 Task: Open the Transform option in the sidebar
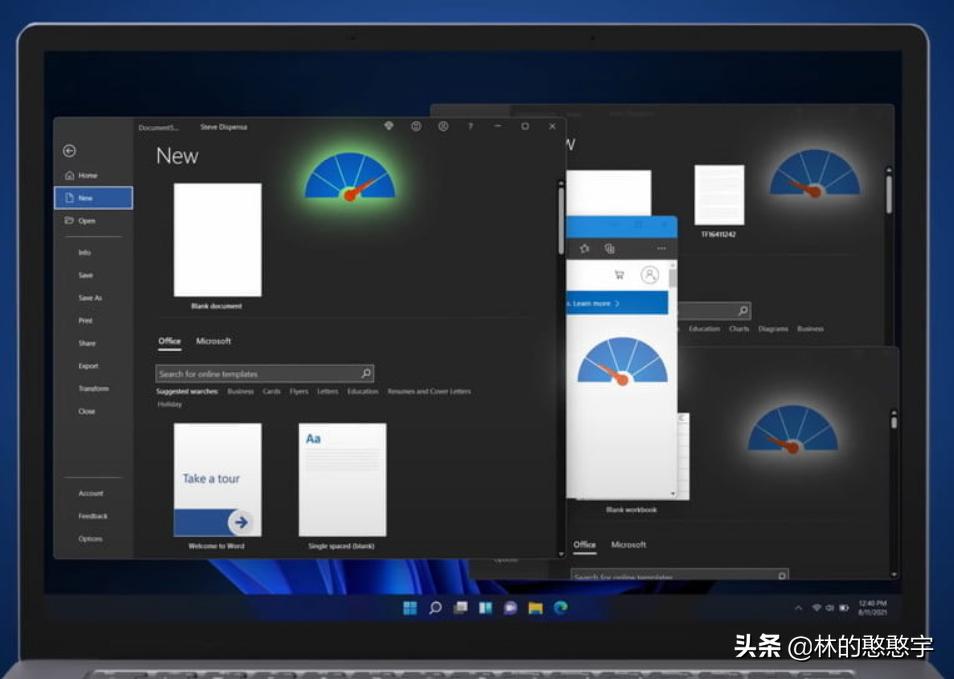click(92, 388)
